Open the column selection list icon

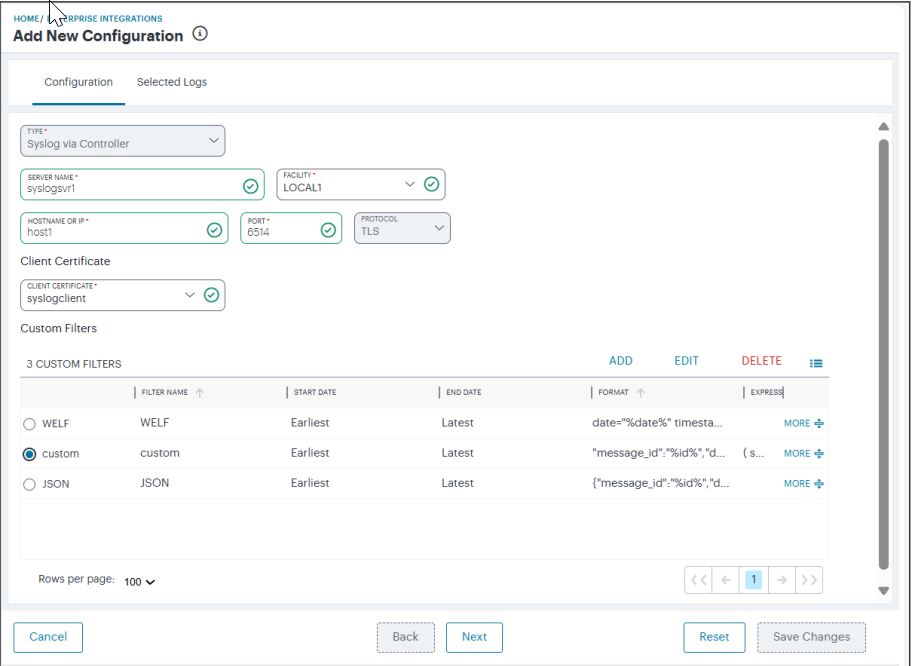click(x=816, y=363)
